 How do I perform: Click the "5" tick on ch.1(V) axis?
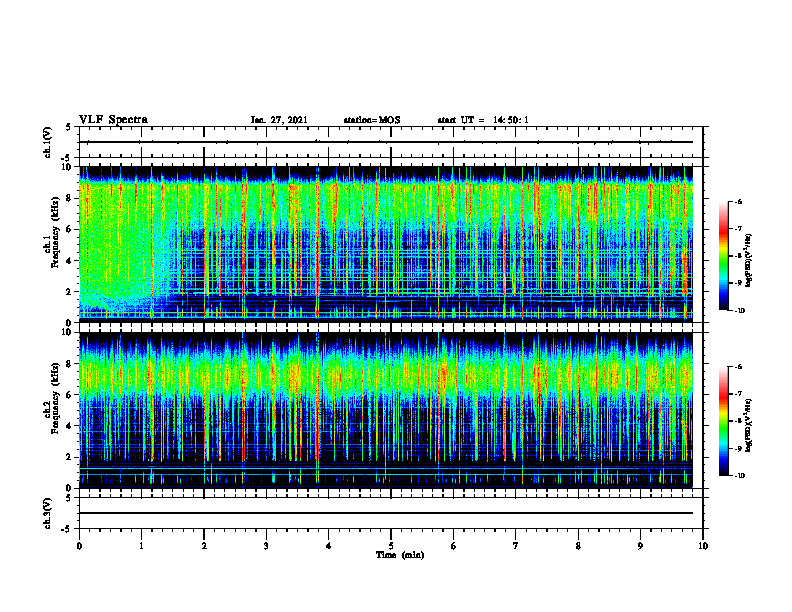[69, 127]
